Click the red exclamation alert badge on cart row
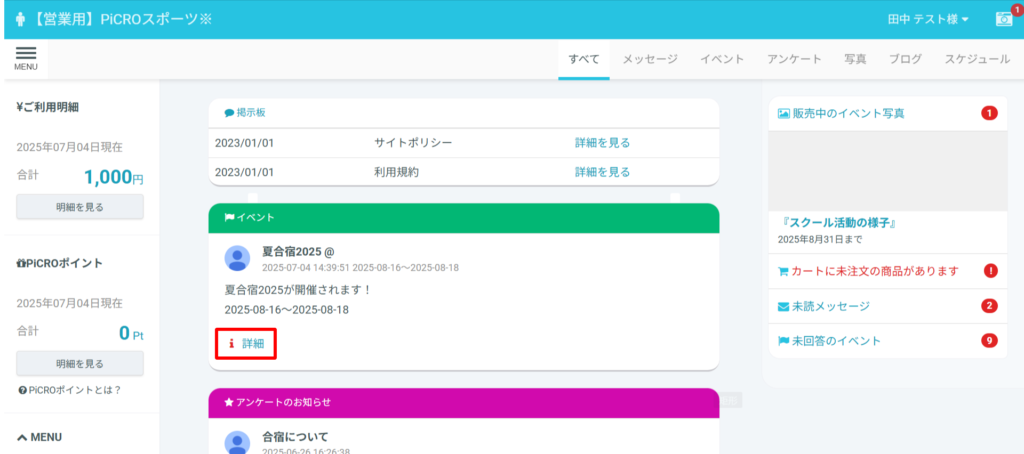 click(991, 271)
